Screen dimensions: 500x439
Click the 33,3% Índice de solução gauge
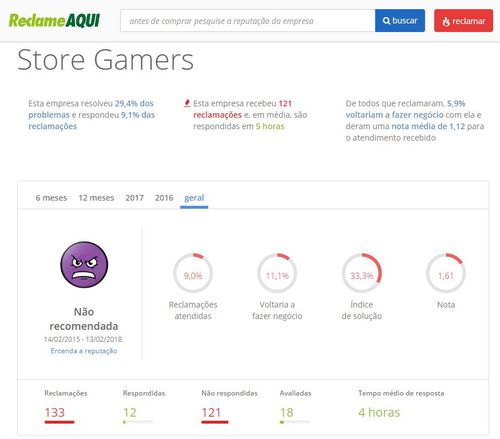click(362, 273)
